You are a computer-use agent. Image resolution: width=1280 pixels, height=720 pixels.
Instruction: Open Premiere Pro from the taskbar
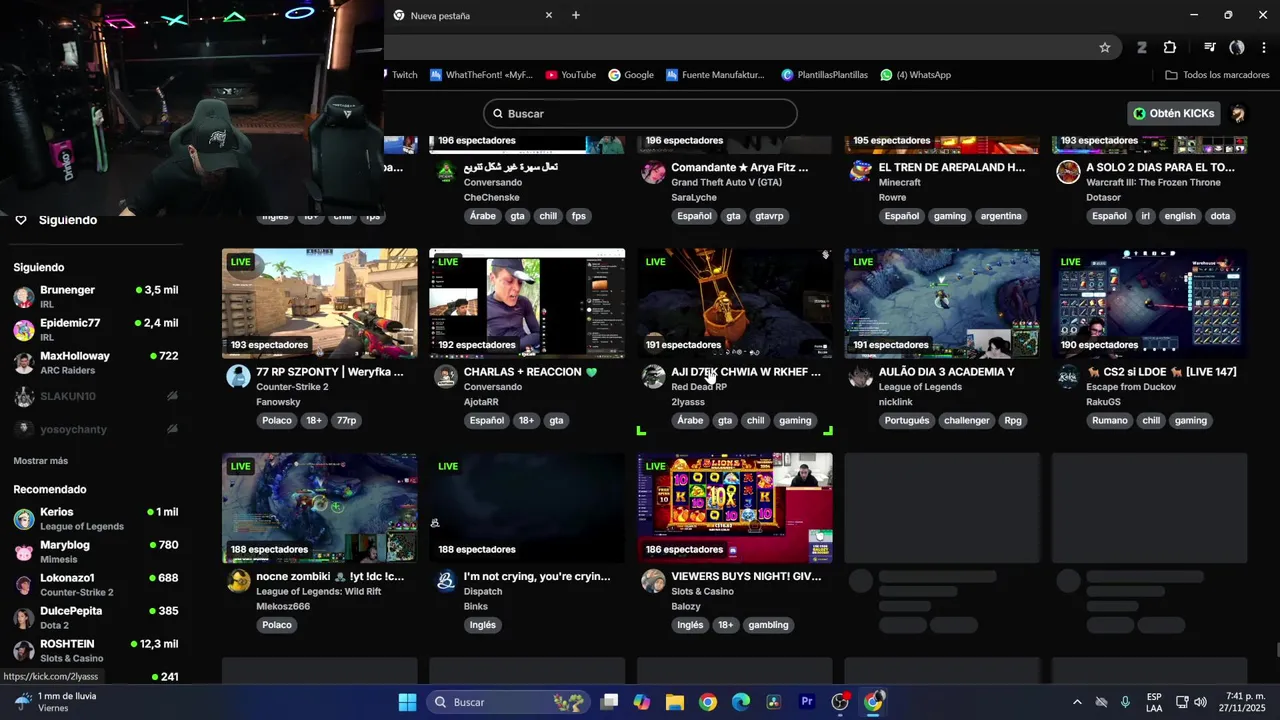point(807,702)
